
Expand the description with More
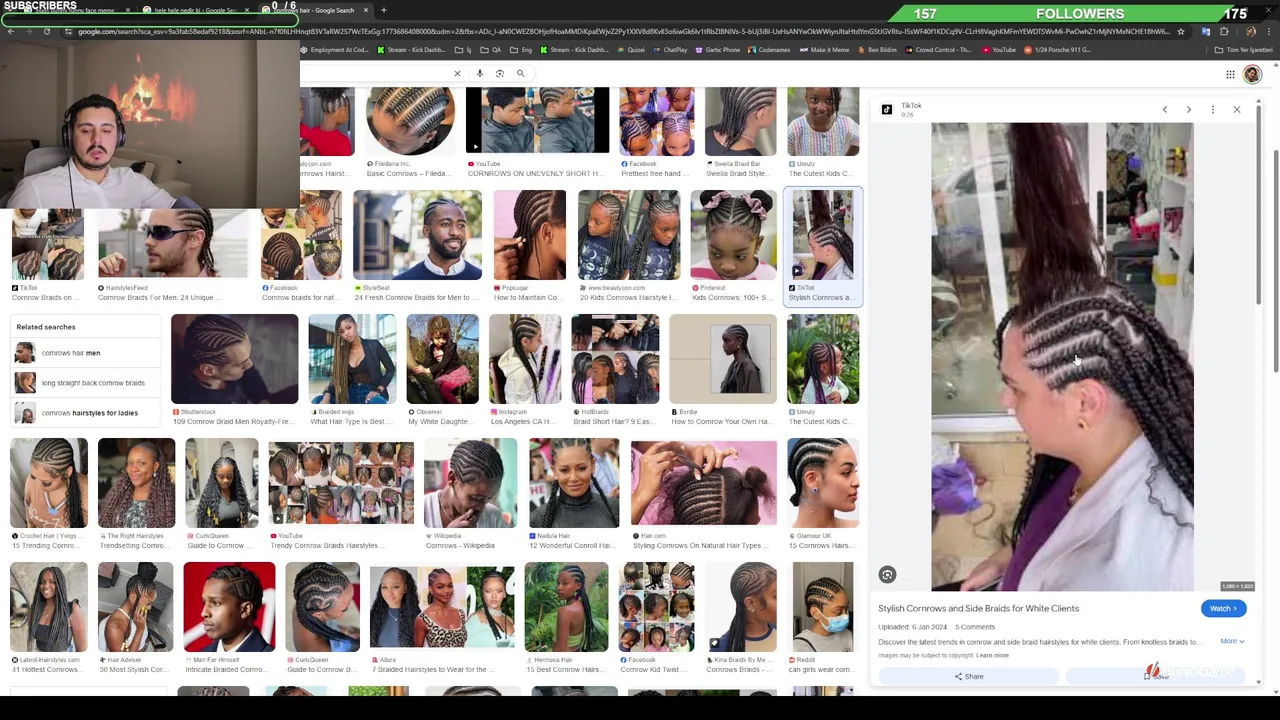pos(1232,641)
